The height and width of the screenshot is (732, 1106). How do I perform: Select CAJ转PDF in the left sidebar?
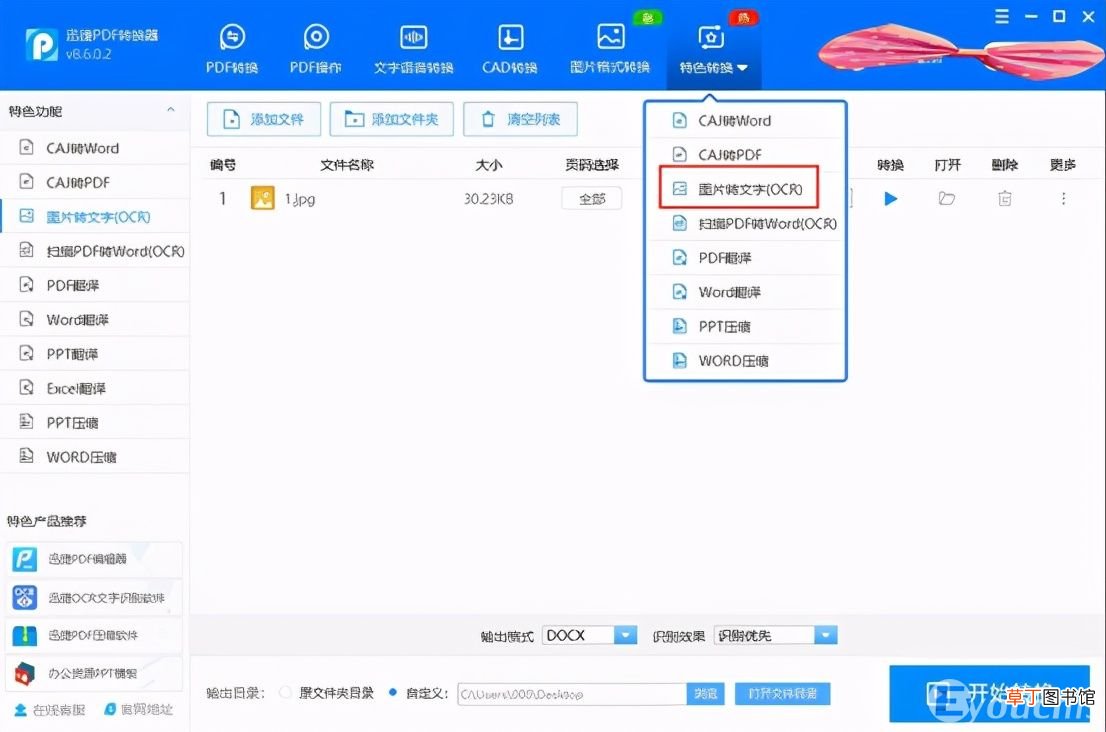(x=95, y=182)
